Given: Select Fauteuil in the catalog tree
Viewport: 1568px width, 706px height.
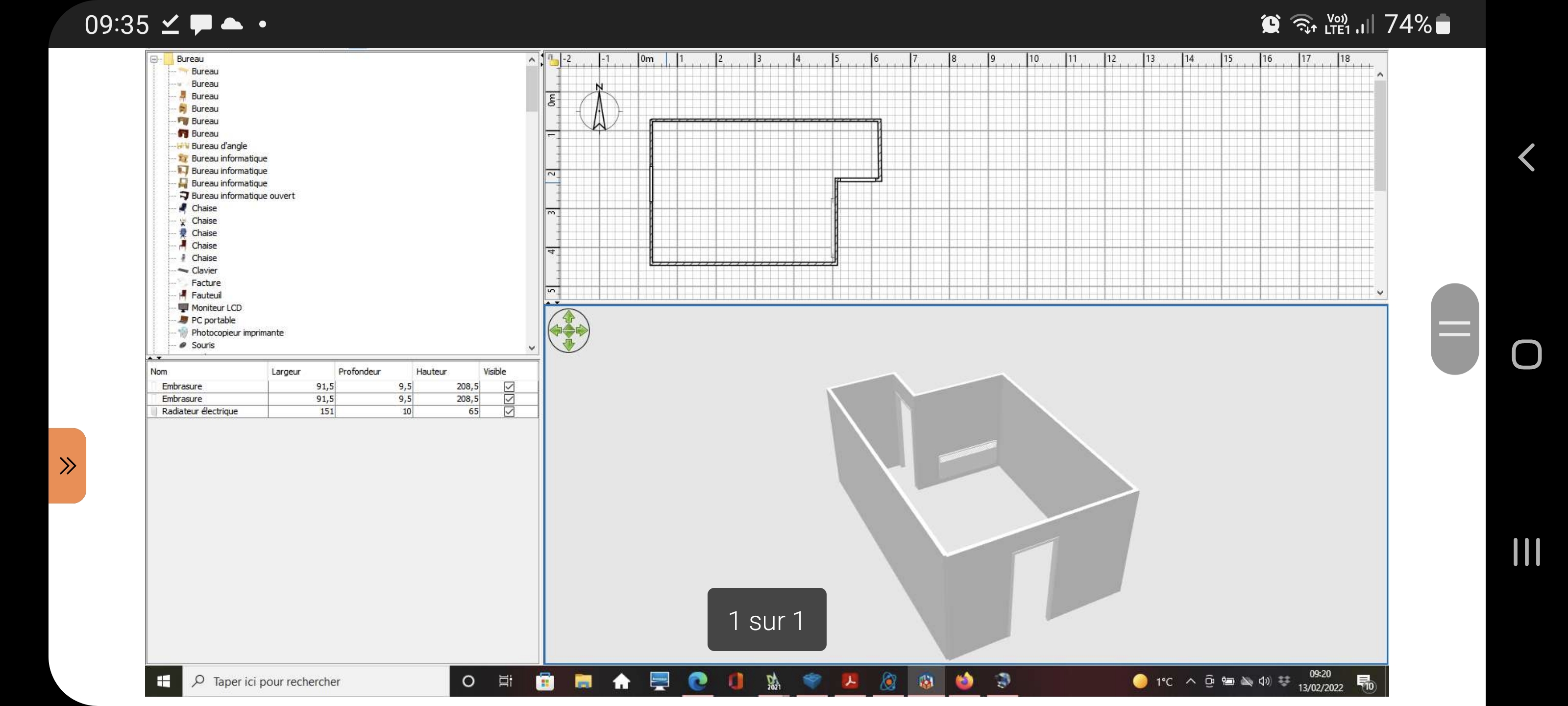Looking at the screenshot, I should point(206,296).
